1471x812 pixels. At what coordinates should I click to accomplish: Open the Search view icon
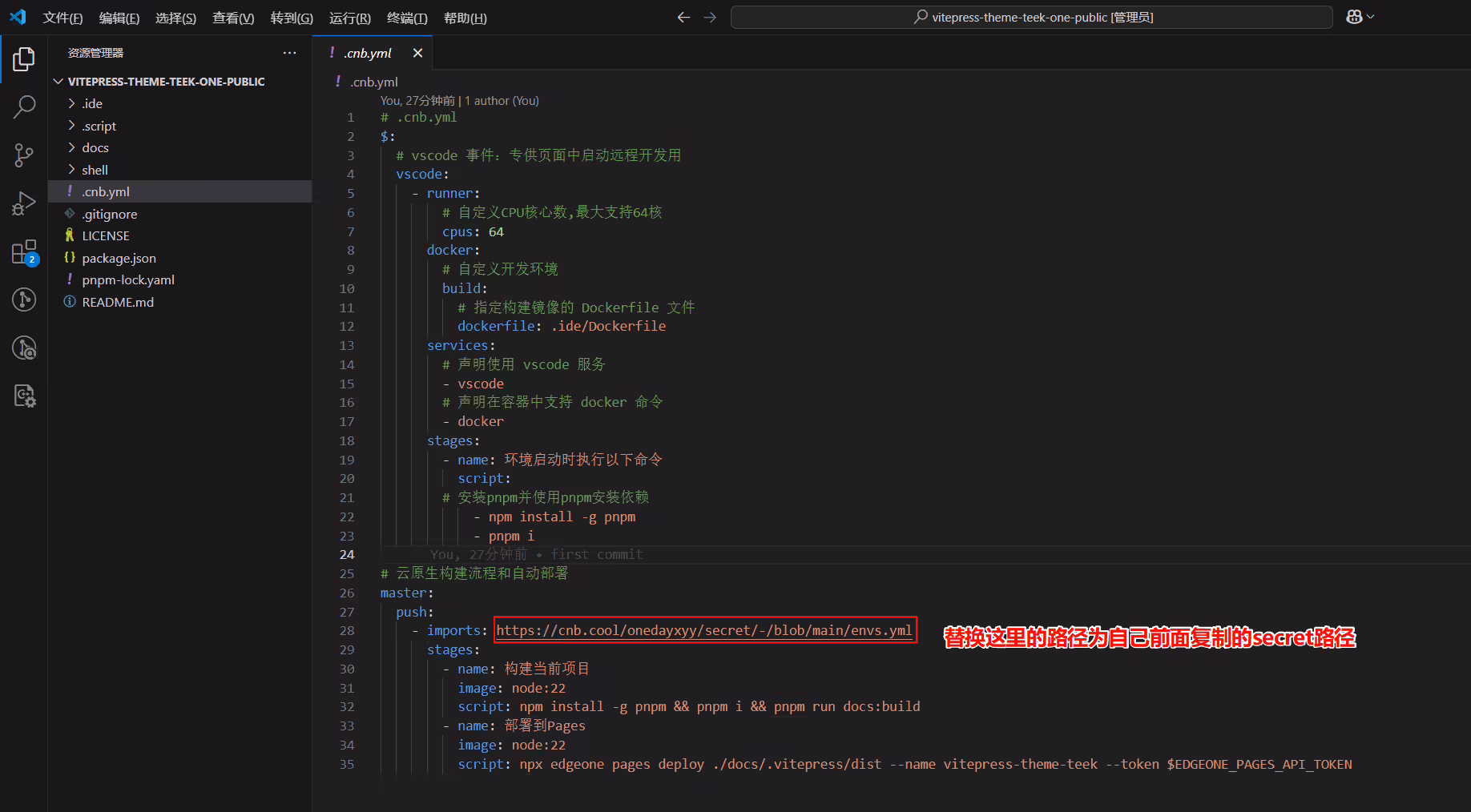24,107
